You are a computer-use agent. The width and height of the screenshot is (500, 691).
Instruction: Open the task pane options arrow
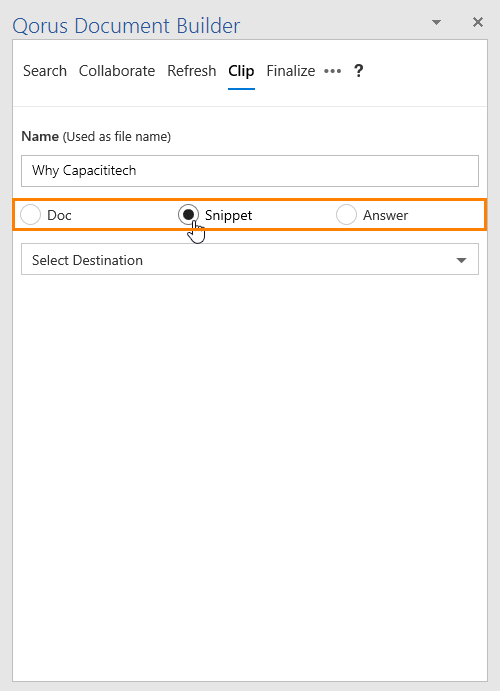pyautogui.click(x=436, y=22)
